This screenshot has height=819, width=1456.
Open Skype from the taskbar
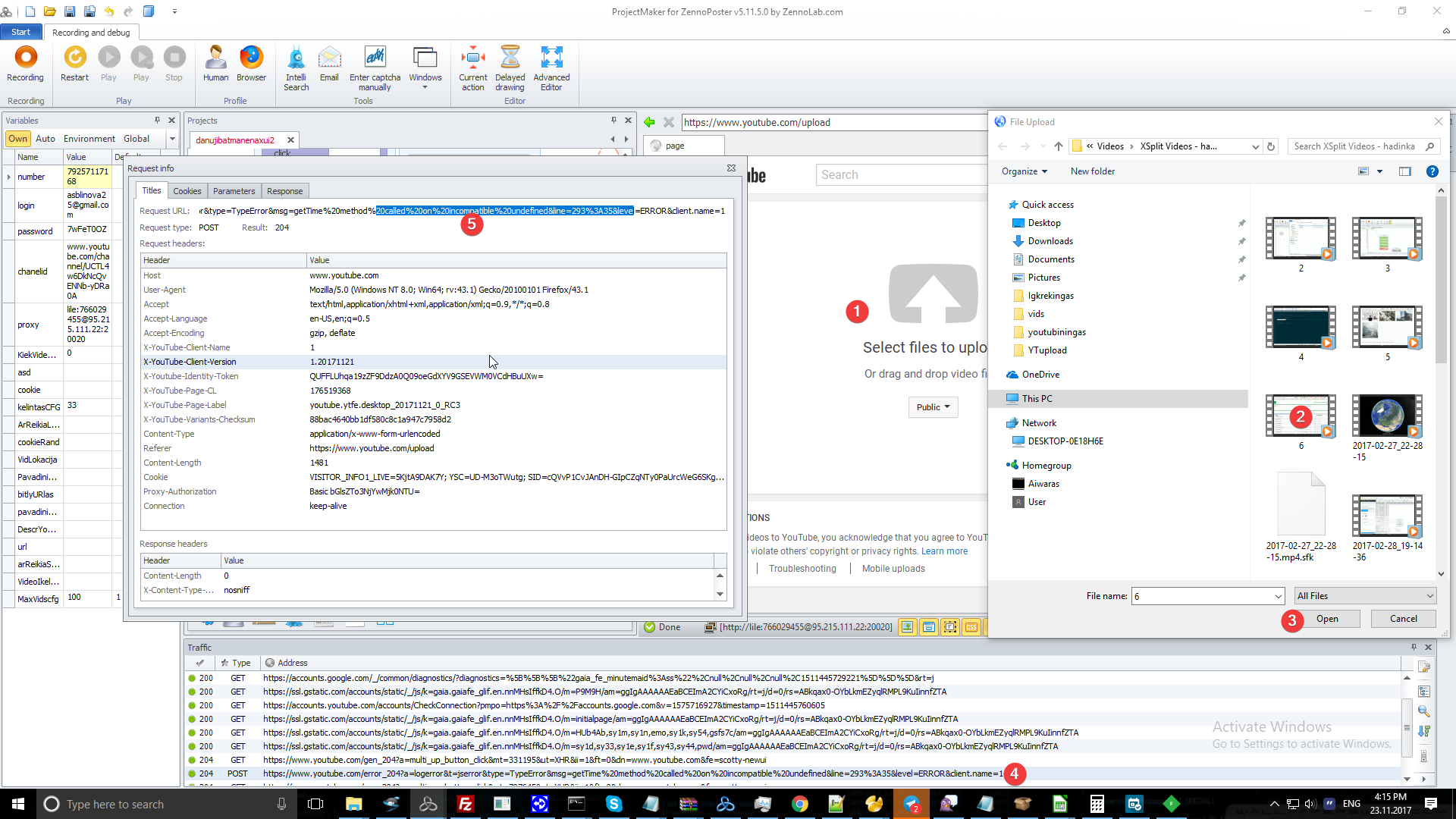pos(613,804)
